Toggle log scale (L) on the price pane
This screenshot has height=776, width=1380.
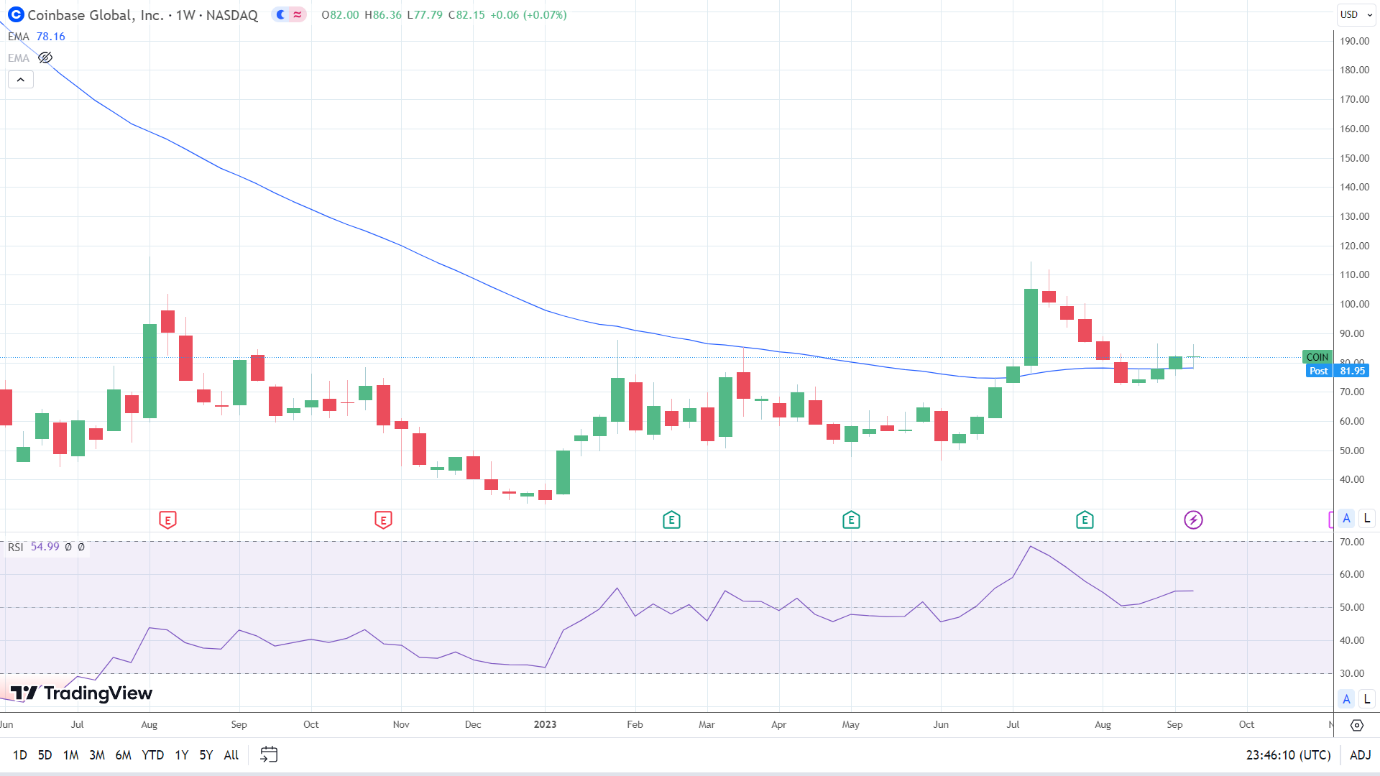(x=1366, y=518)
